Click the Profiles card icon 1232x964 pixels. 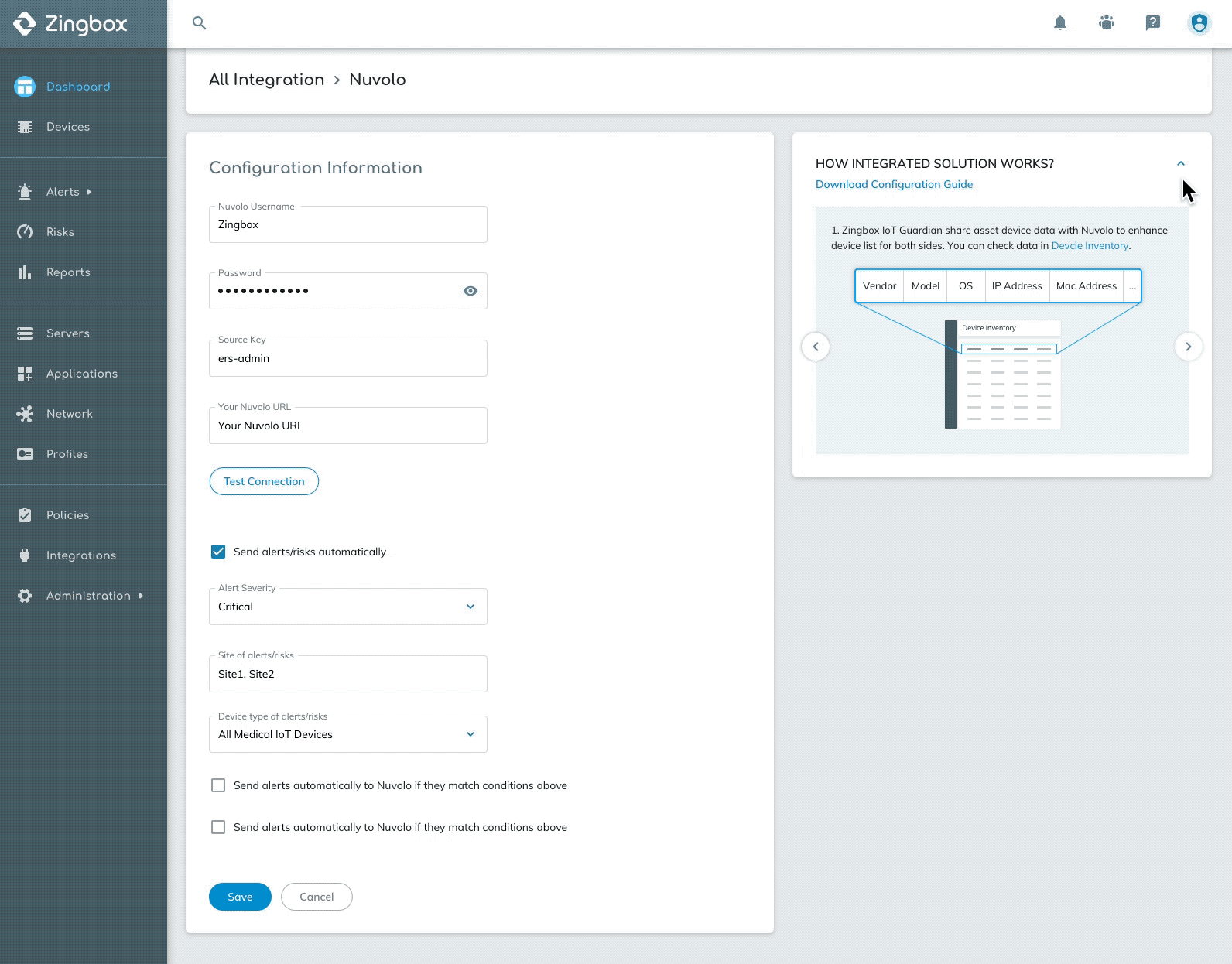click(25, 454)
